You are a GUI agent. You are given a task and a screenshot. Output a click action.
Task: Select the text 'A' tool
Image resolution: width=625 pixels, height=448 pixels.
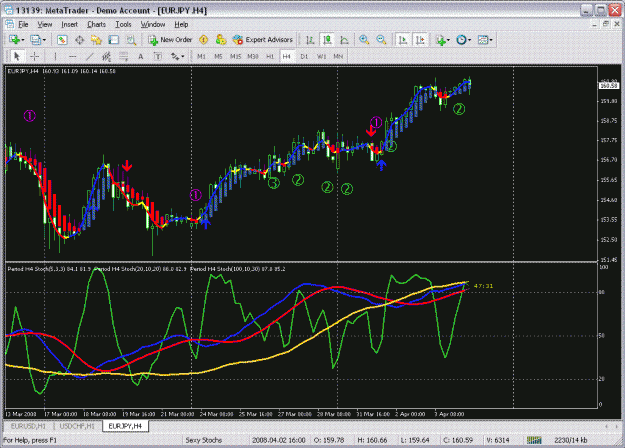tap(141, 57)
